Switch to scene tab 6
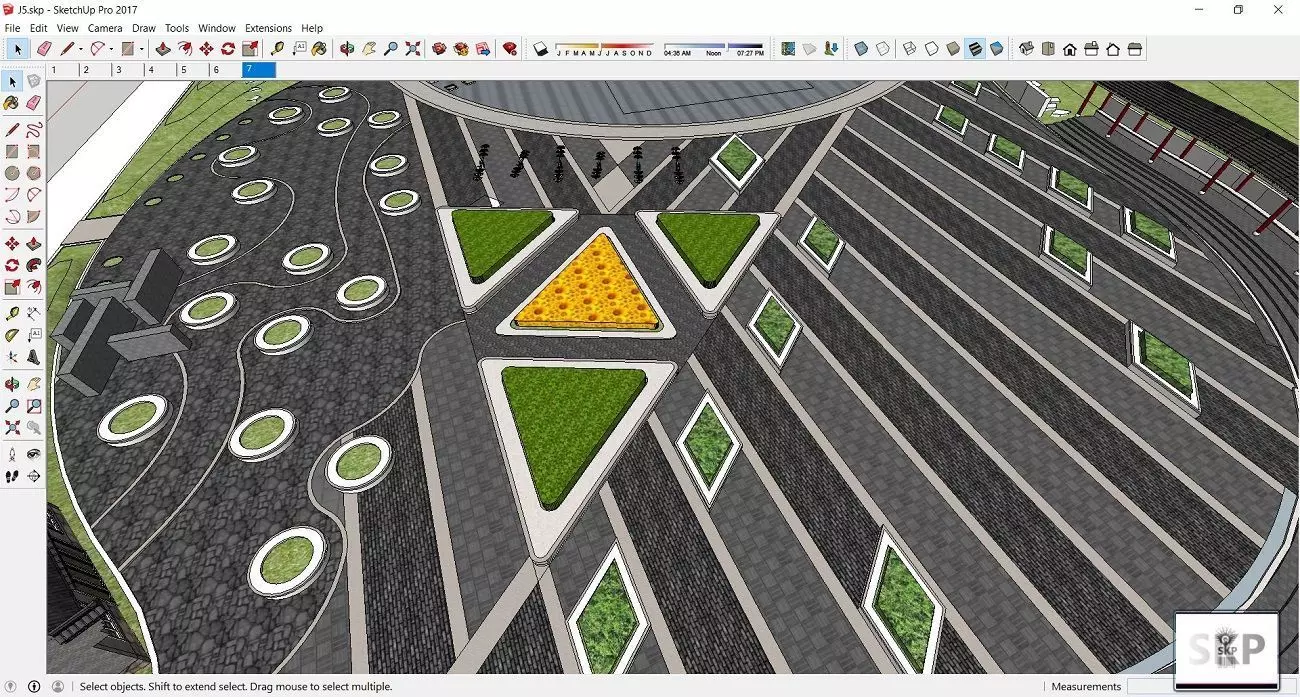1300x697 pixels. pos(225,70)
